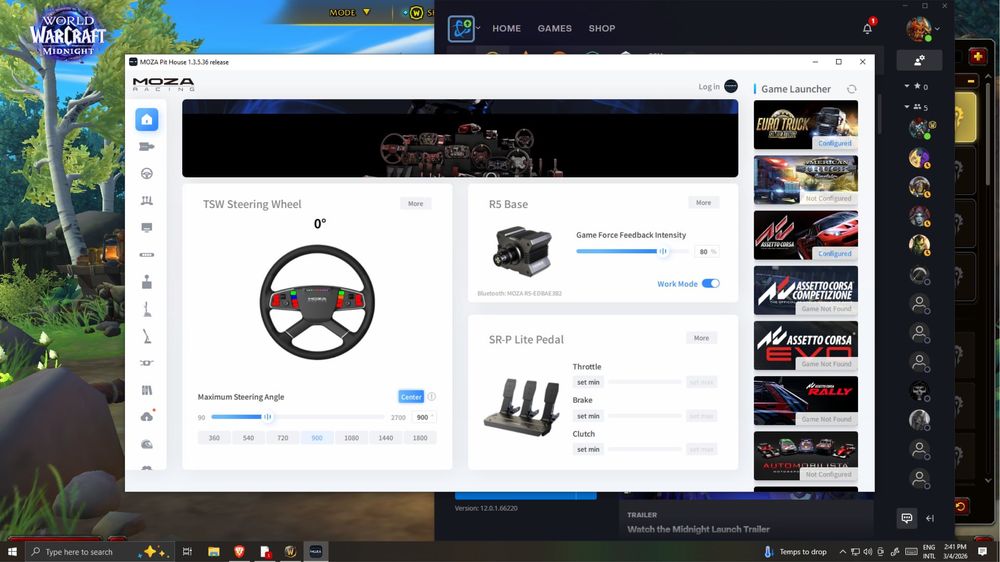Set Clutch minimum with set min
This screenshot has height=562, width=1000.
click(x=588, y=449)
